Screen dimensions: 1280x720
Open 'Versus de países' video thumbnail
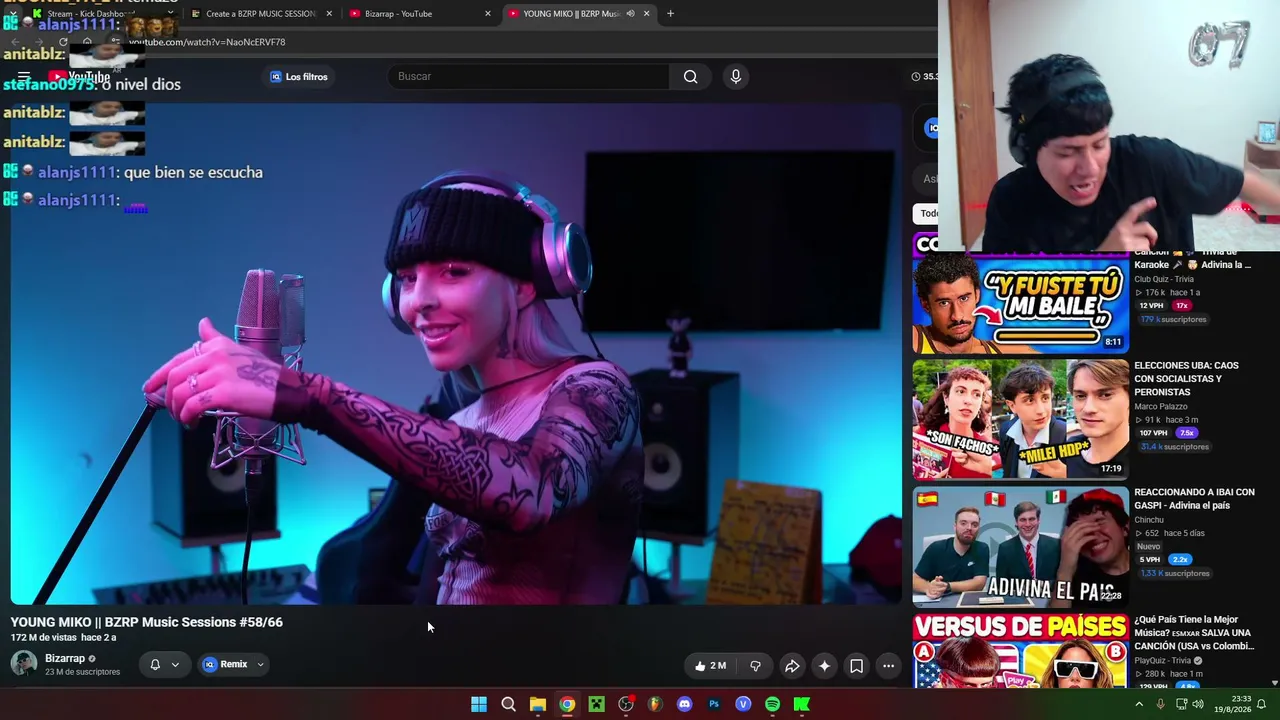tap(1020, 651)
